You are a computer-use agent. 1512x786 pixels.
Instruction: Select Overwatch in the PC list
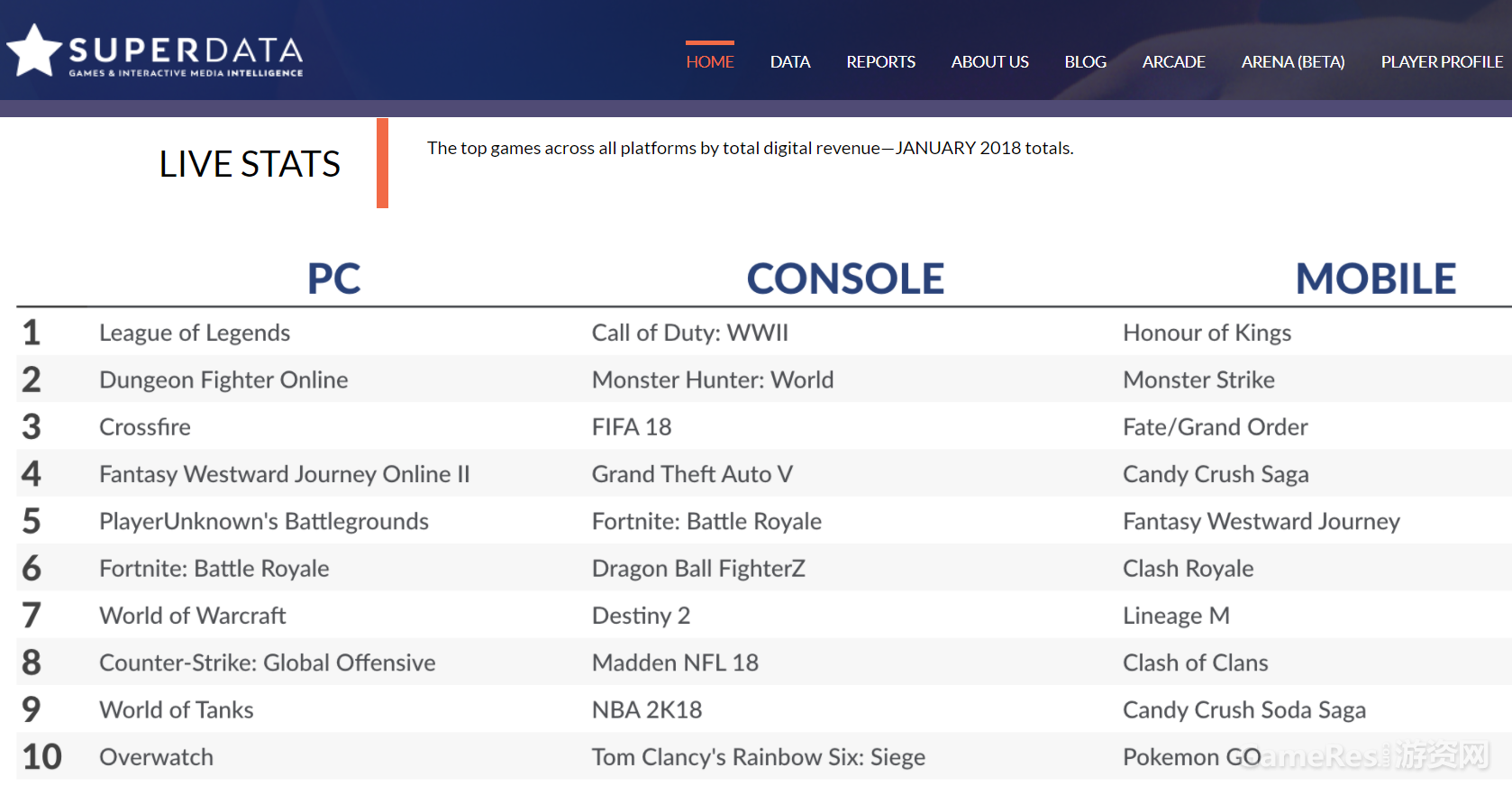157,757
